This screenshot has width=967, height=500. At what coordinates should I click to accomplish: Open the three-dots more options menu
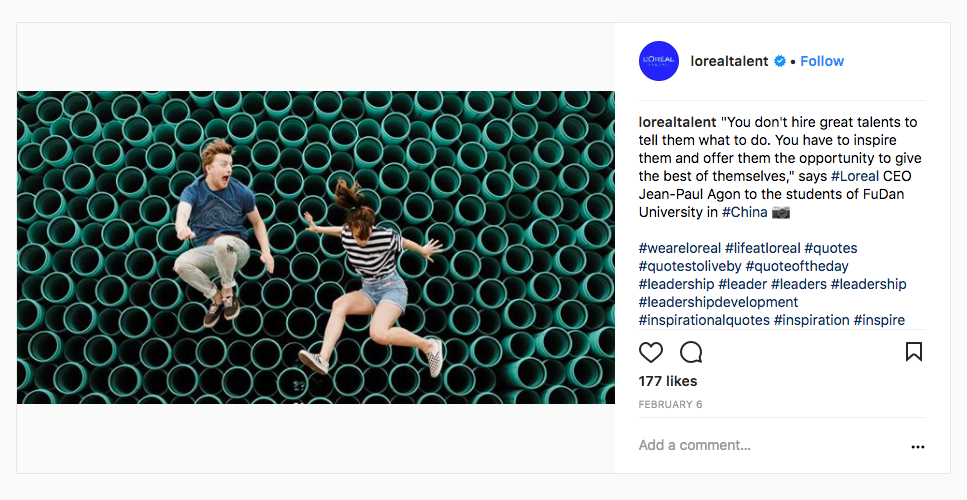918,447
